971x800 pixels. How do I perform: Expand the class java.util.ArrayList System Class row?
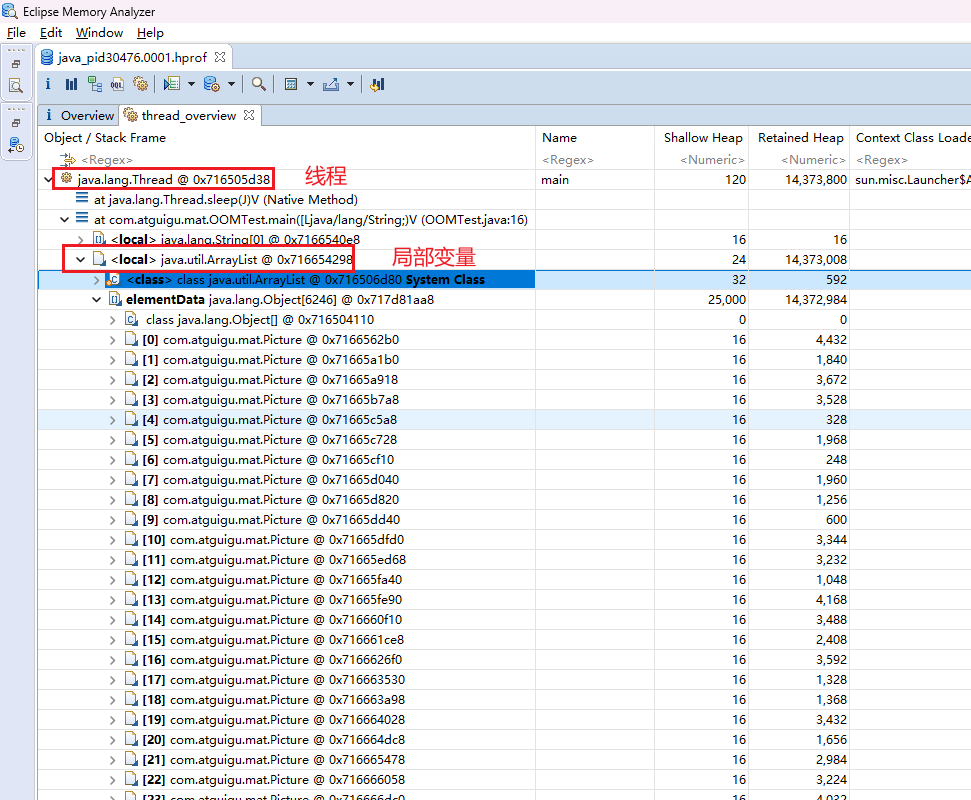[x=97, y=280]
